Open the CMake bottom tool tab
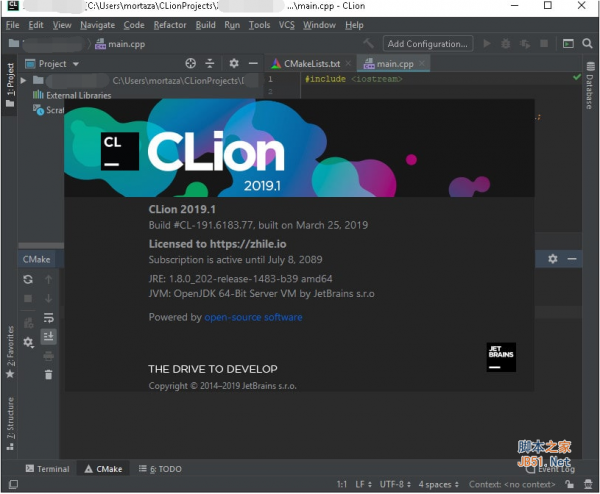The image size is (600, 494). [x=103, y=469]
